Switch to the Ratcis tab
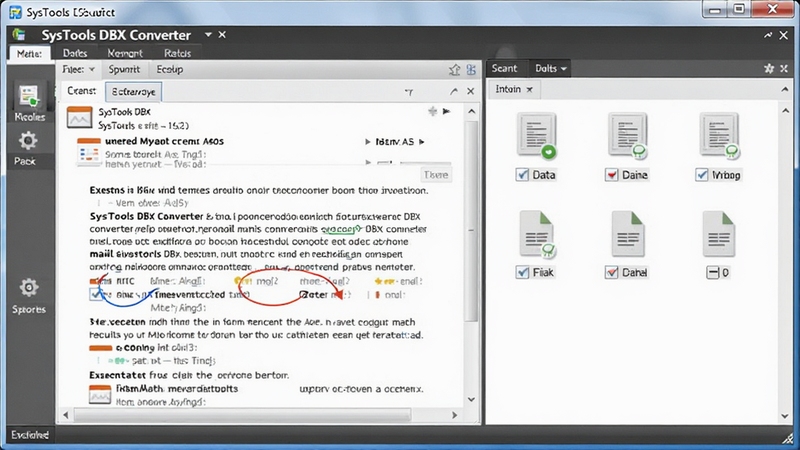This screenshot has height=450, width=800. tap(178, 53)
